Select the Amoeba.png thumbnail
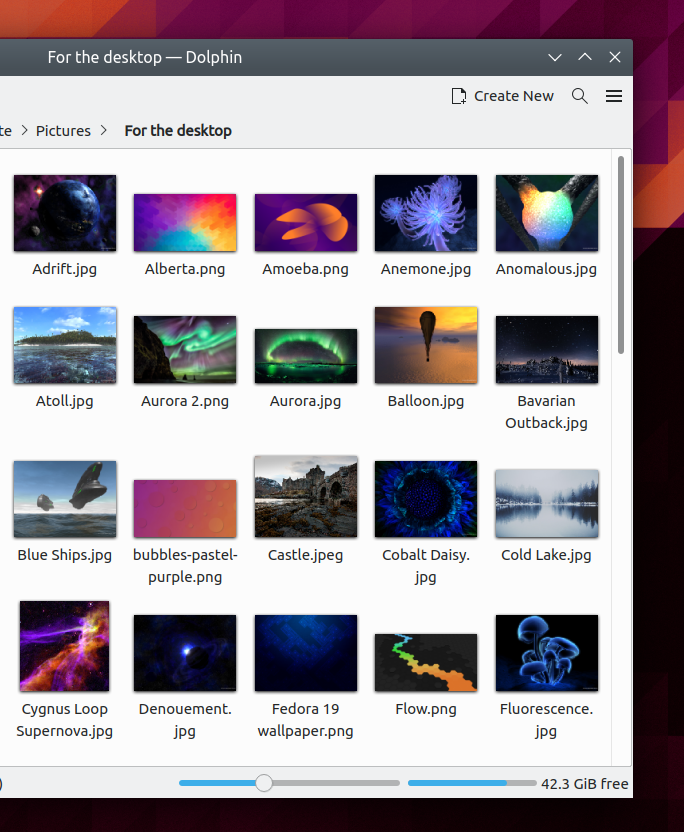684x832 pixels. (306, 222)
